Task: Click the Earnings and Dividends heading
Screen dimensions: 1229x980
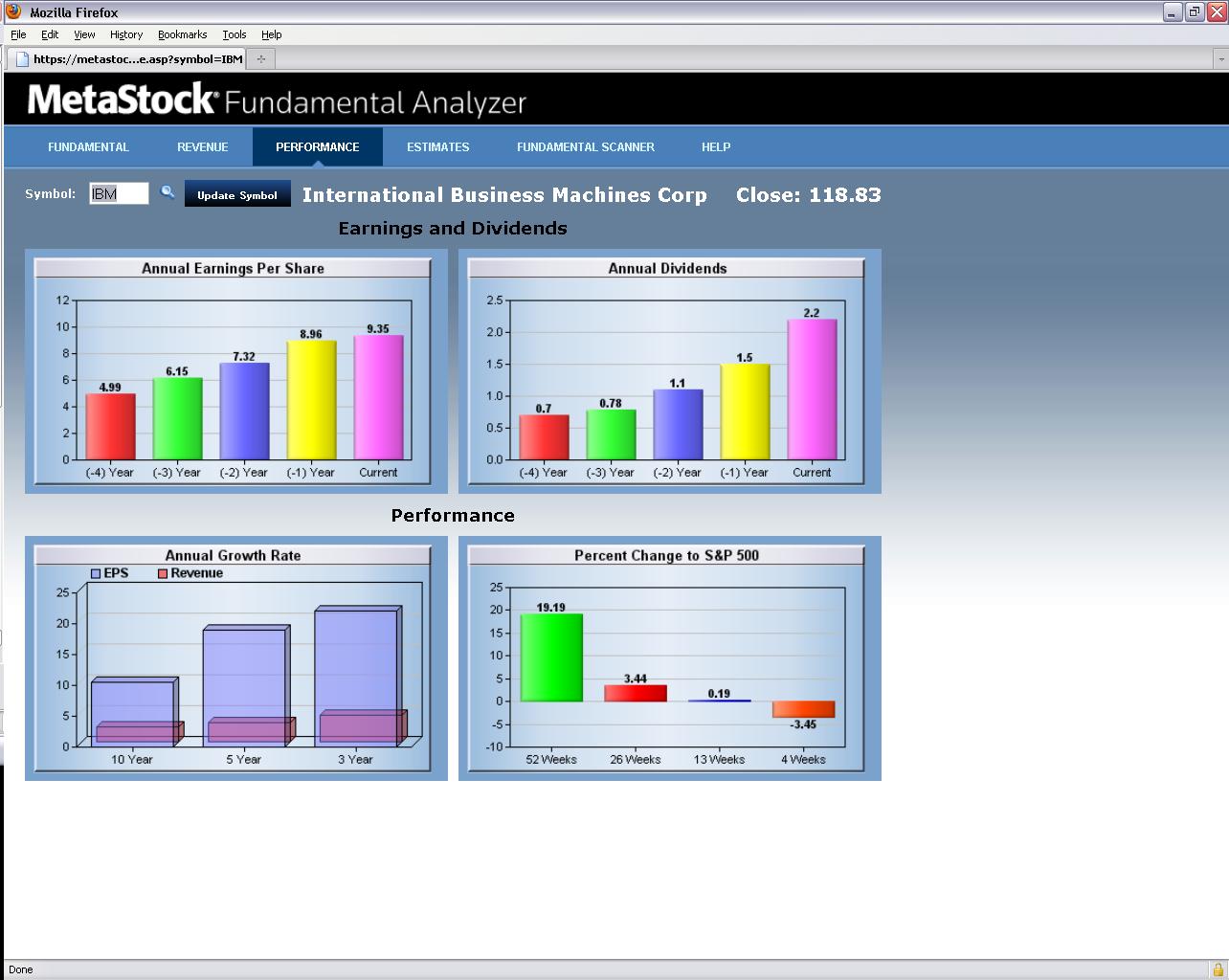Action: coord(453,228)
